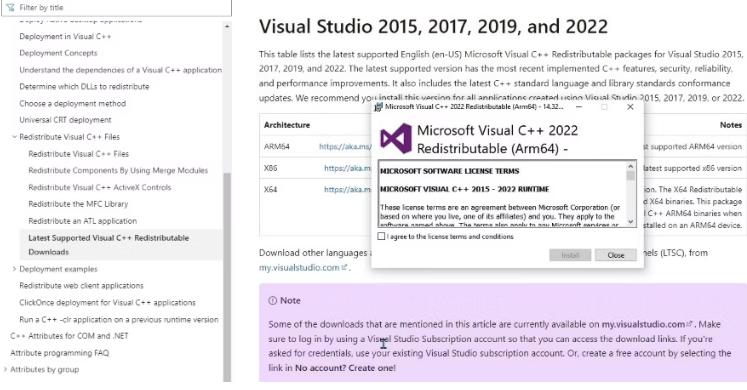Click the Note info icon
This screenshot has height=390, width=747.
273,300
